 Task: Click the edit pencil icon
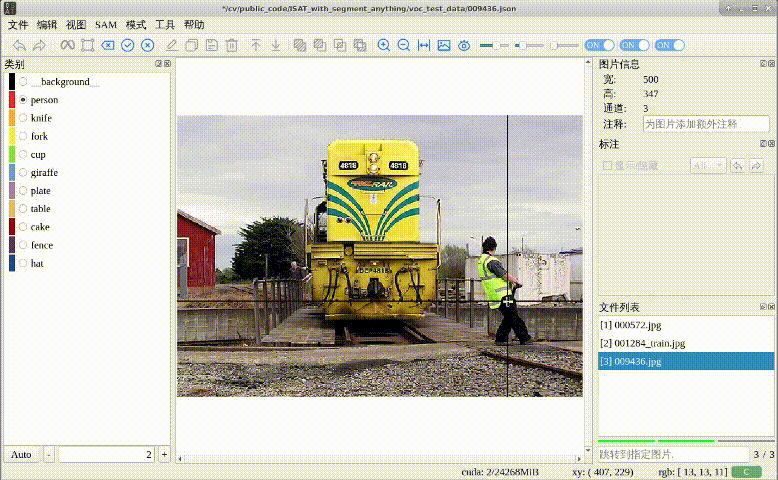tap(171, 46)
